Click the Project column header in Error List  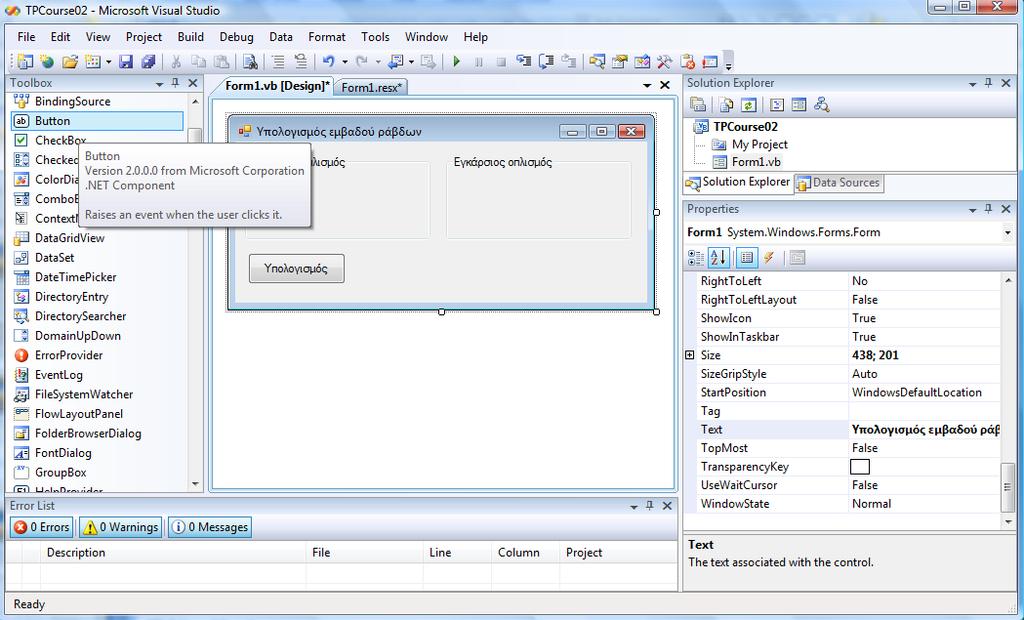618,553
